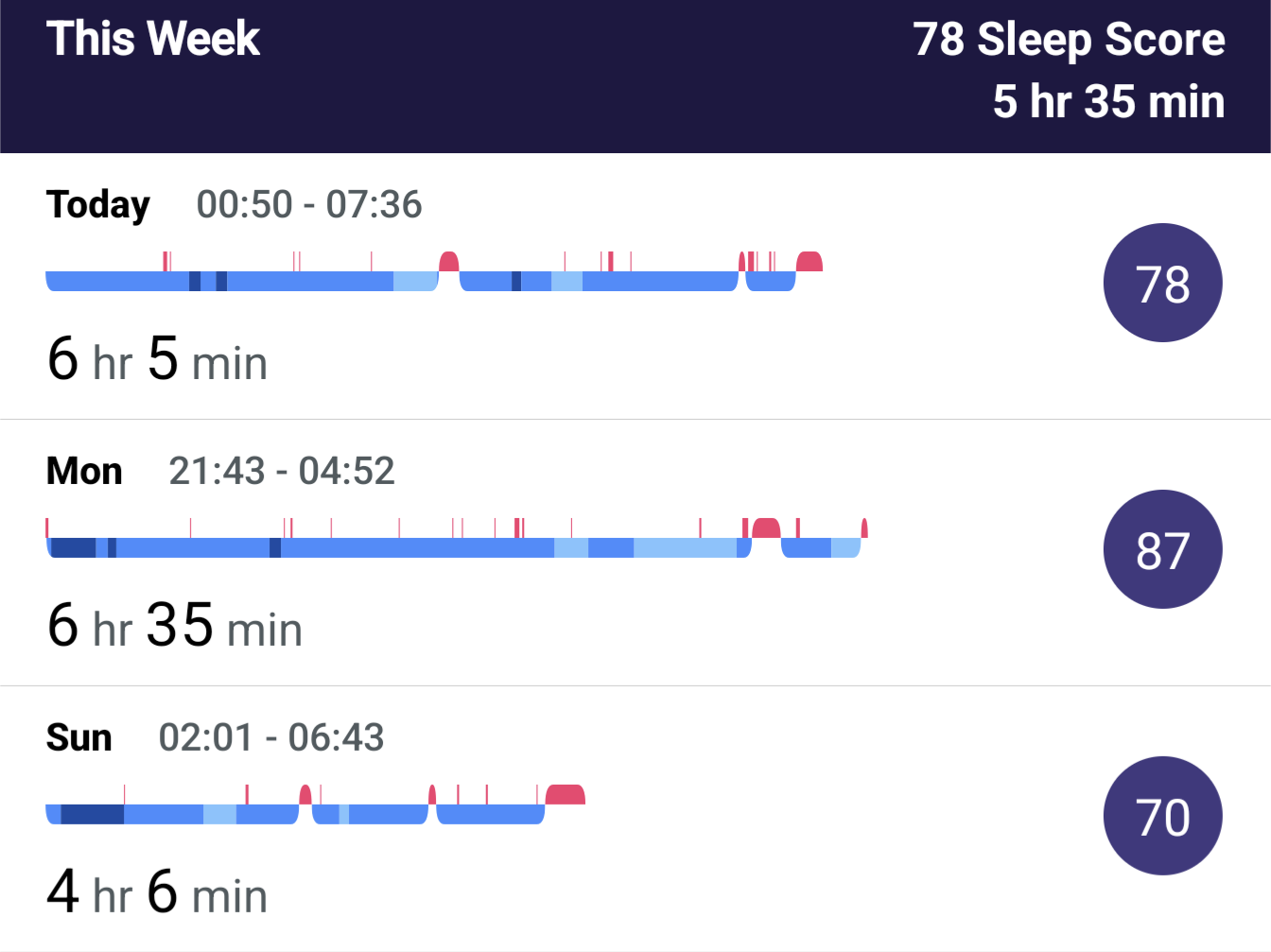Tap the 87 sleep score badge for Monday
The width and height of the screenshot is (1271, 952).
click(x=1162, y=549)
